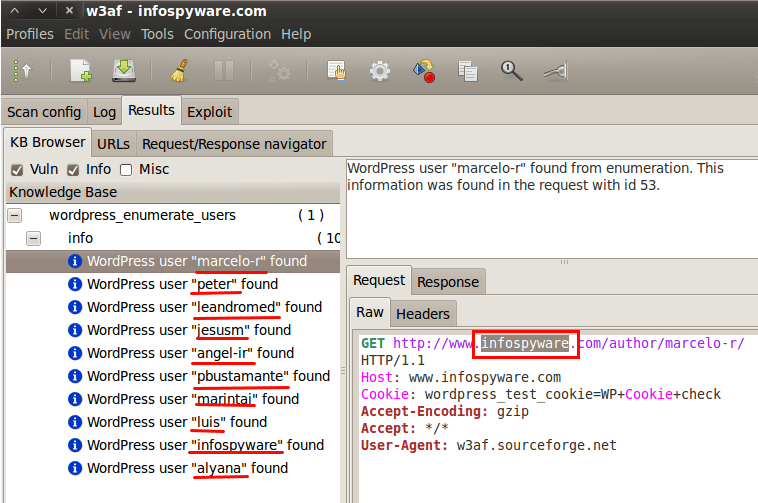Uncheck the Vuln filter checkbox
Screen dimensions: 758x503
pos(16,170)
